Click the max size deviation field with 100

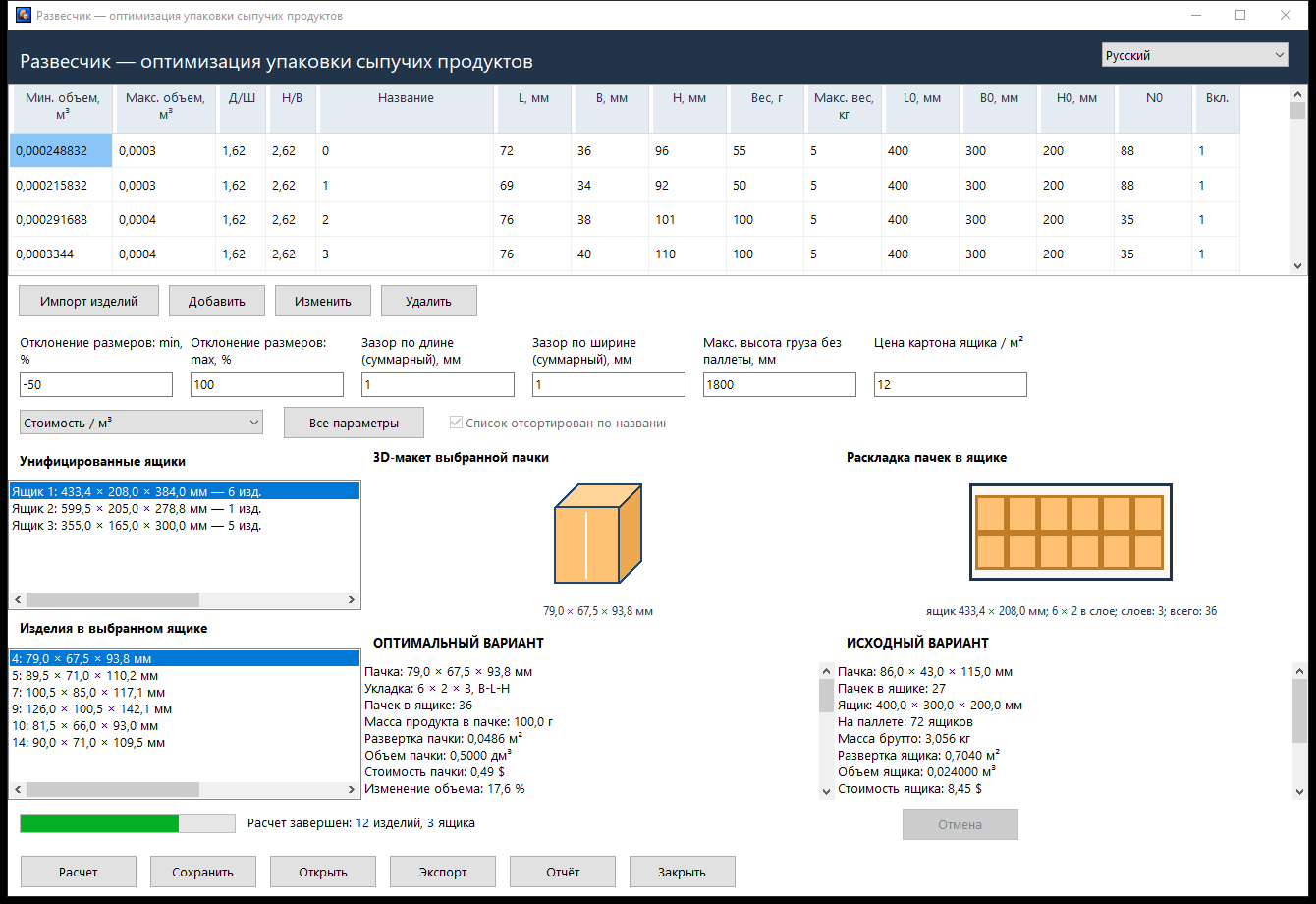click(x=267, y=384)
